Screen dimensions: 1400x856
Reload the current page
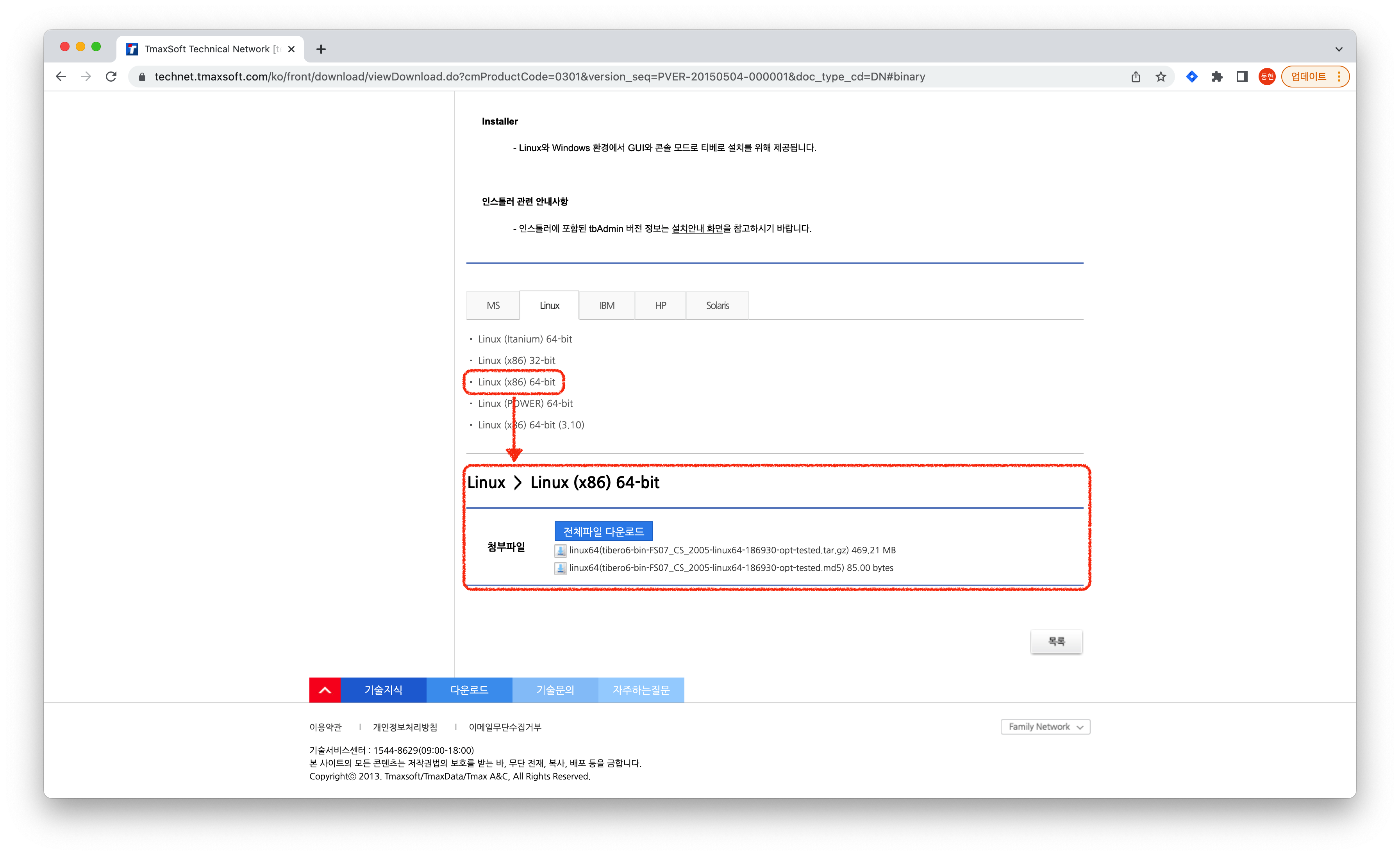pos(111,77)
